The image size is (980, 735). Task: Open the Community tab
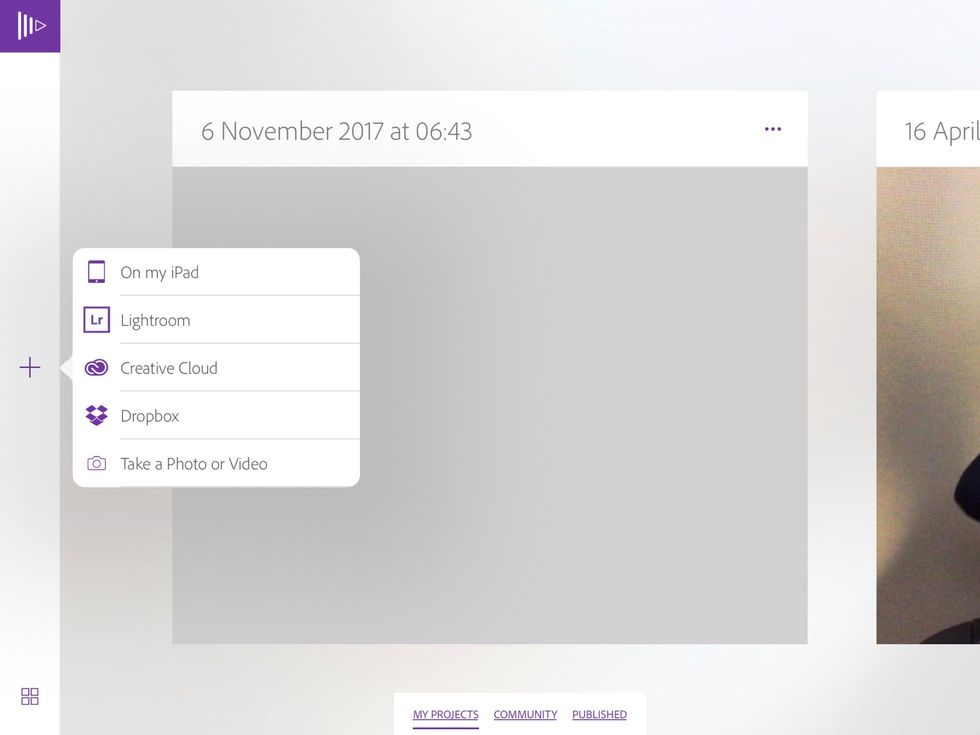[x=525, y=714]
